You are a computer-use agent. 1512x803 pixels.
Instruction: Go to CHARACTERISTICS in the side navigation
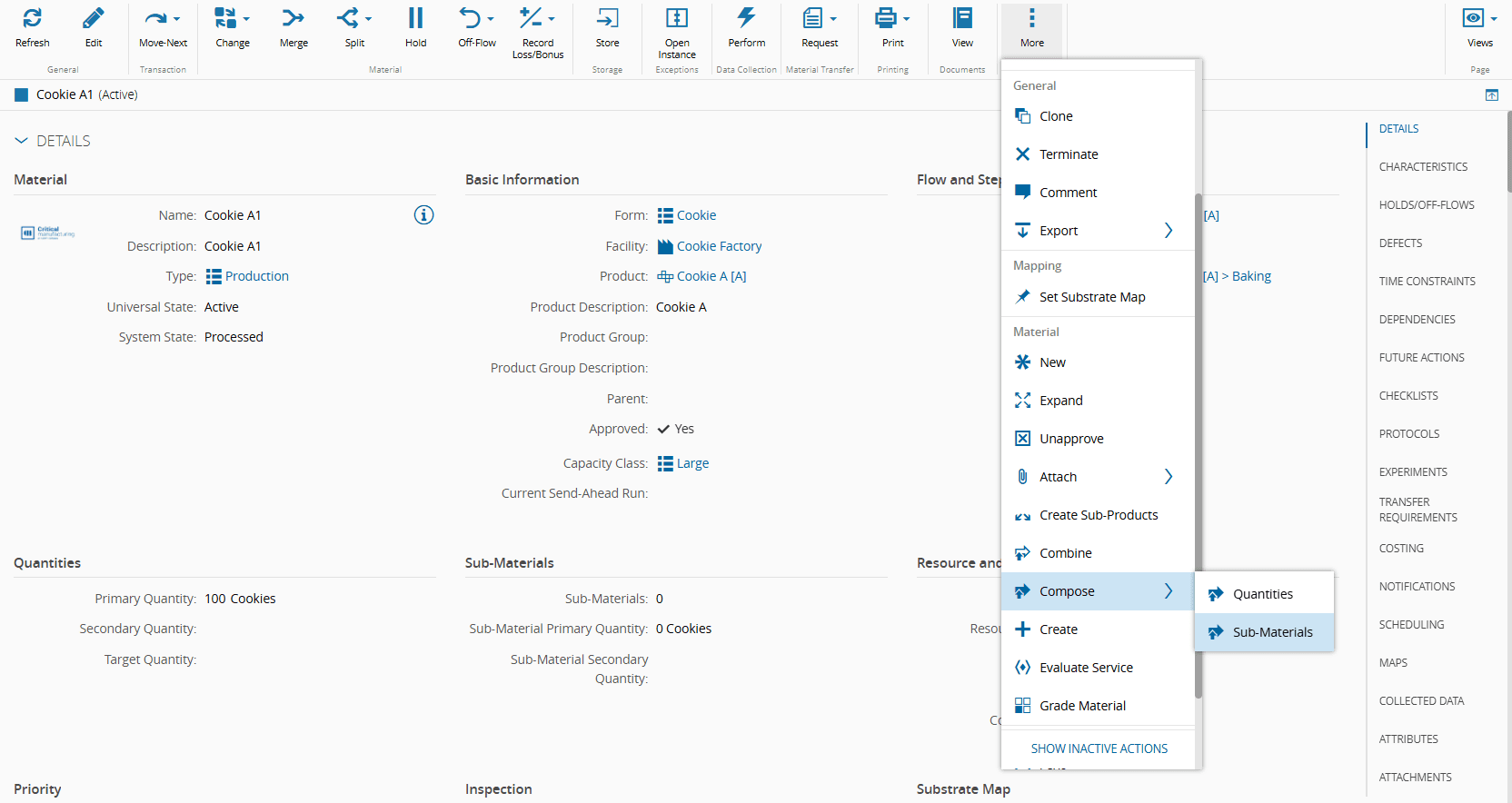point(1423,167)
